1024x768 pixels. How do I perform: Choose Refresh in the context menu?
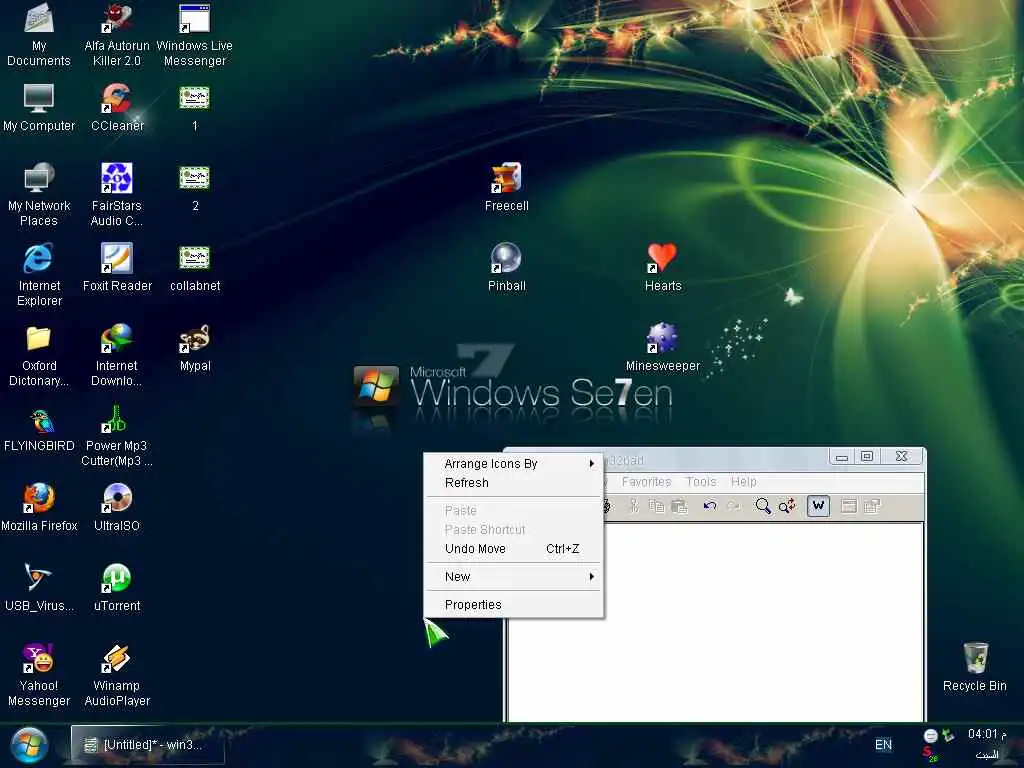(x=513, y=483)
